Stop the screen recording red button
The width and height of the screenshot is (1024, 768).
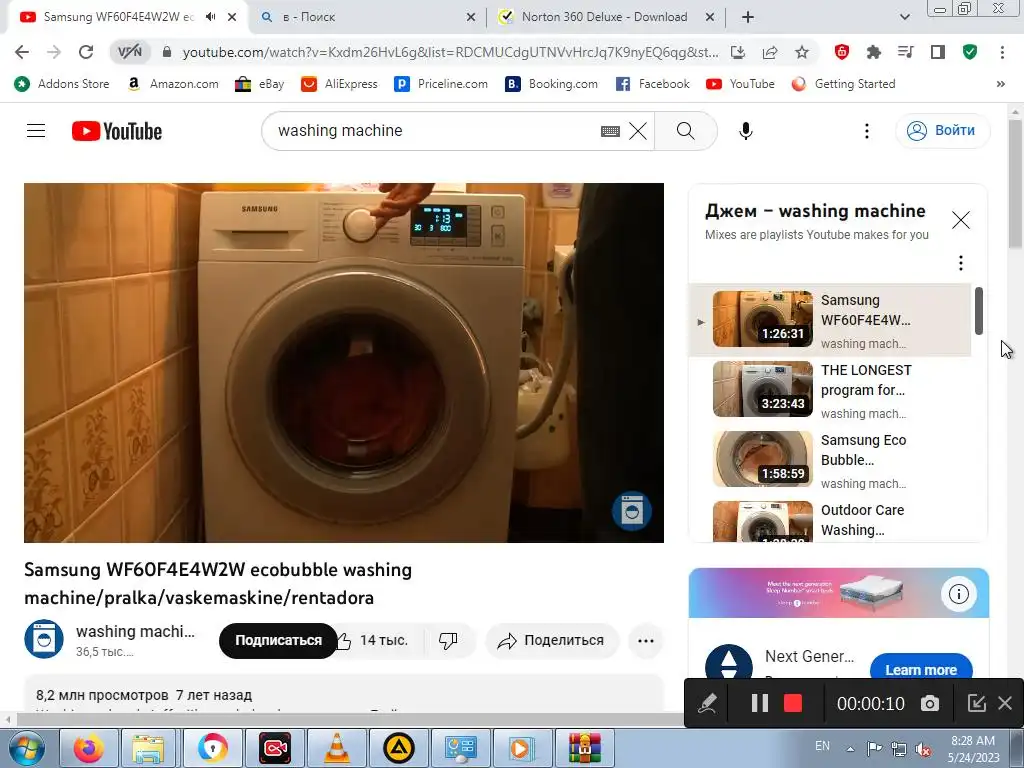(x=793, y=703)
